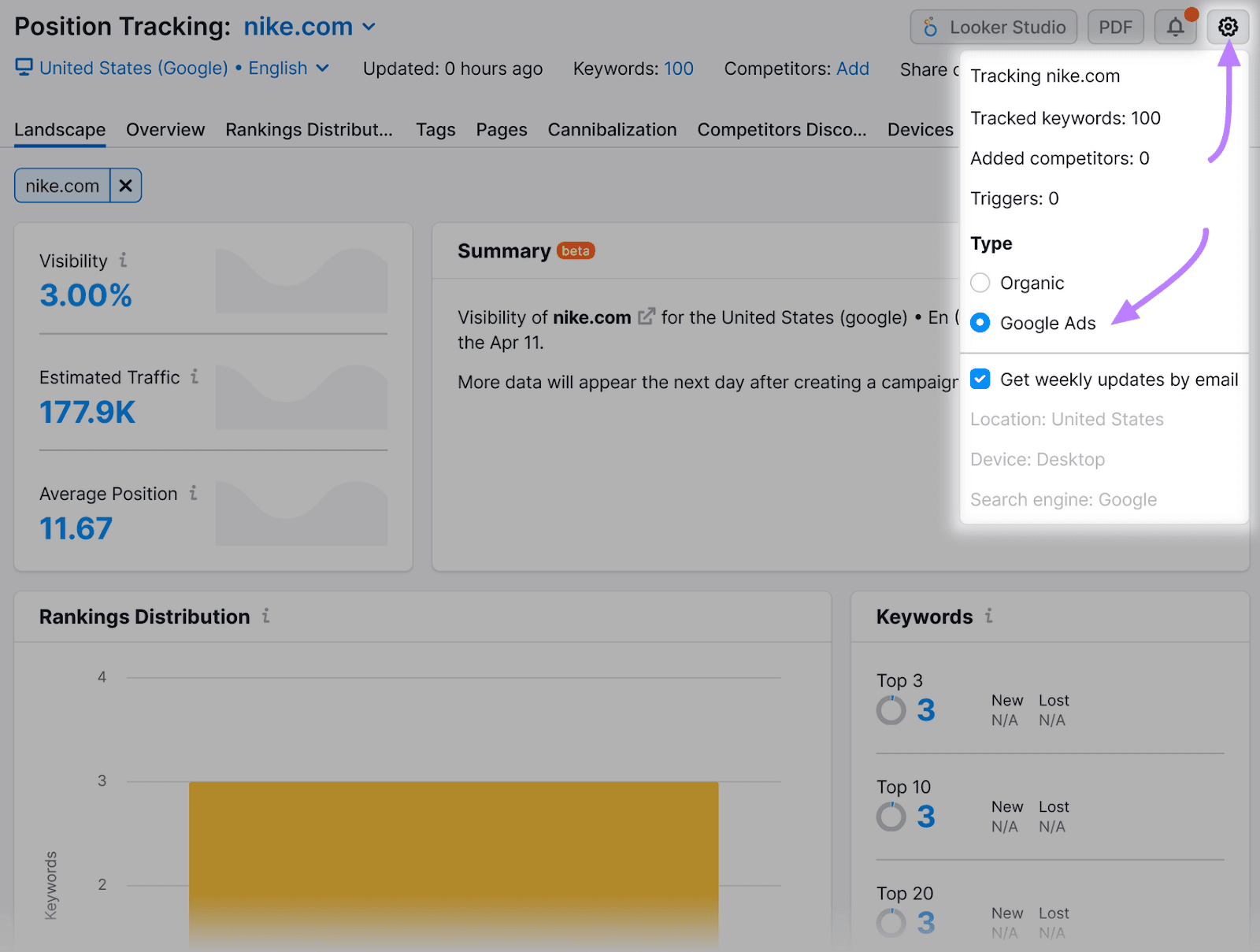
Task: Click the Average Position info icon
Action: tap(193, 494)
